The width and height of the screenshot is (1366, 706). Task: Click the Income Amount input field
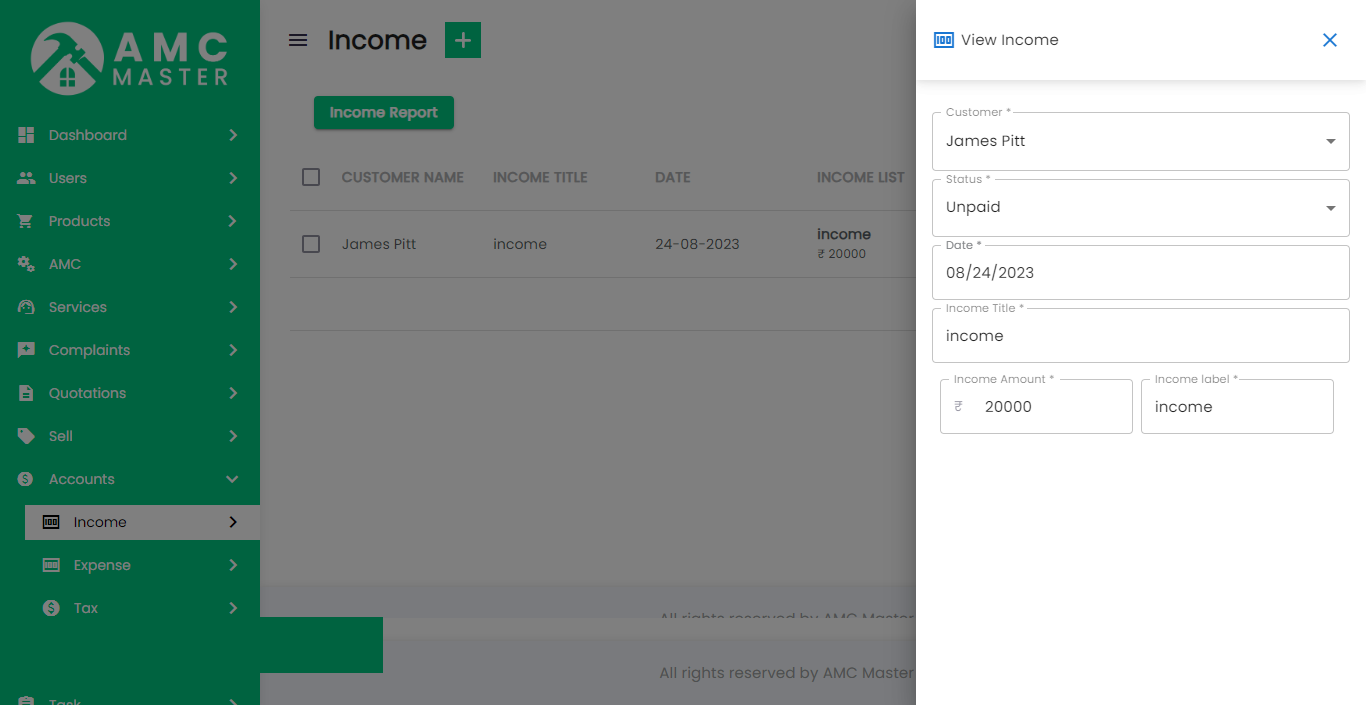click(x=1050, y=407)
